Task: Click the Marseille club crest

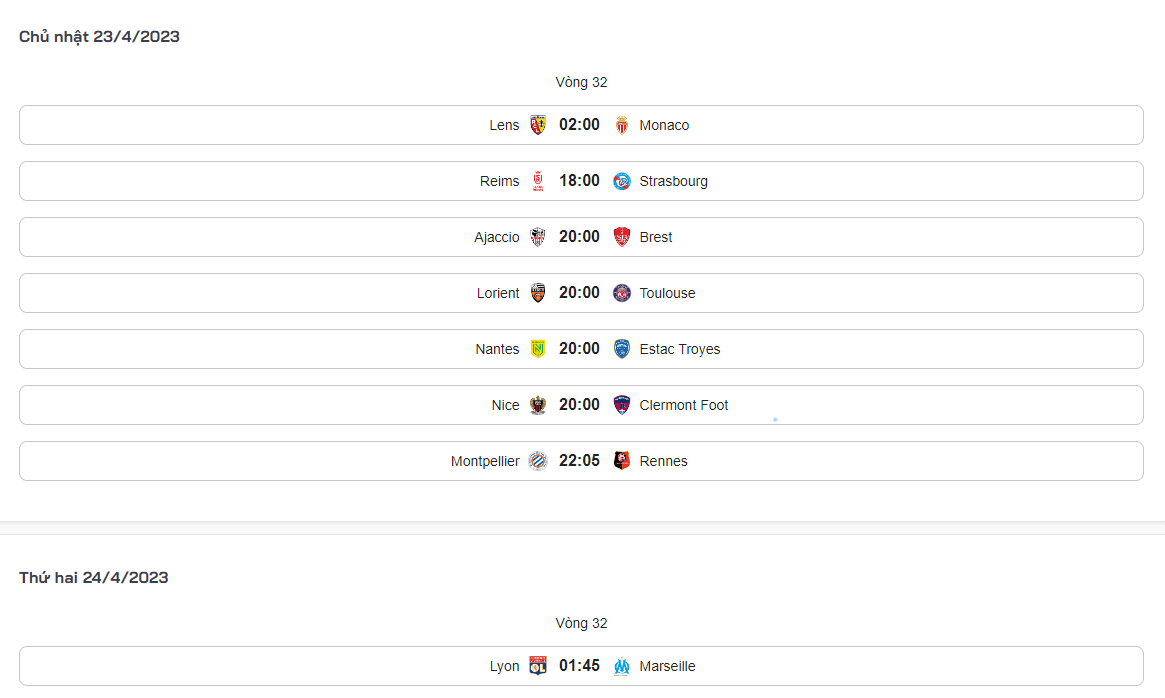Action: pos(622,666)
